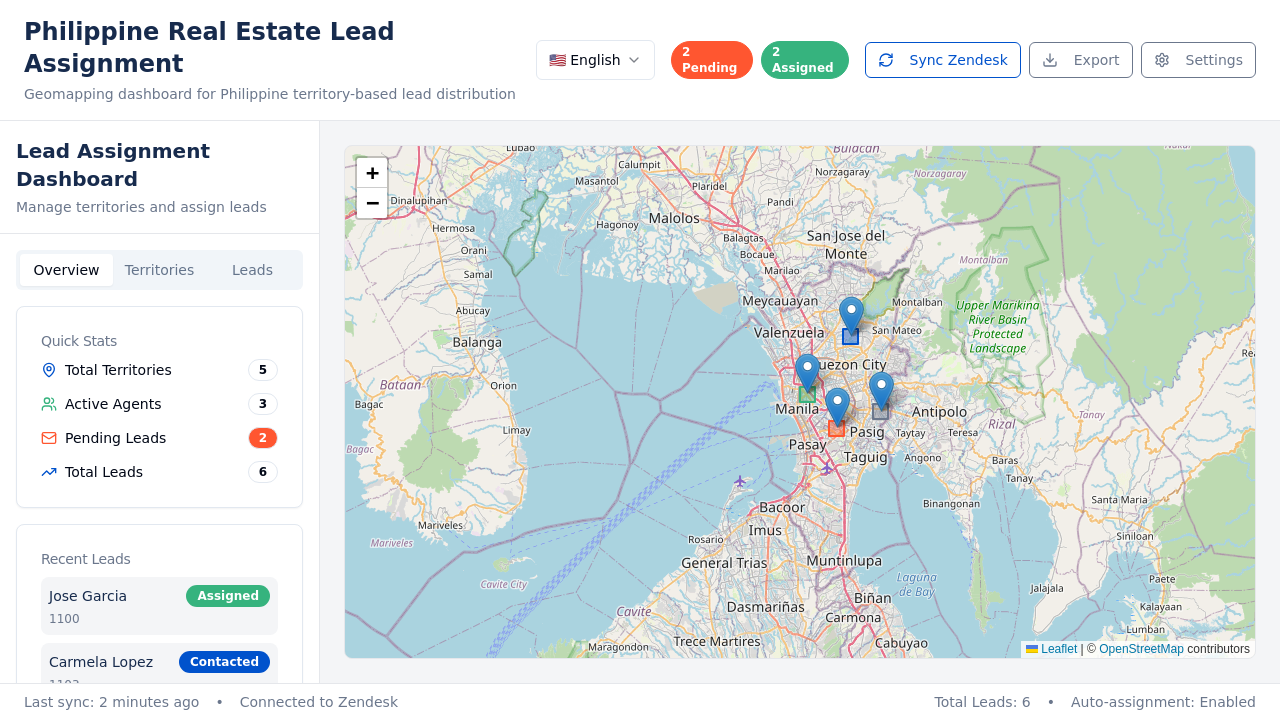Image resolution: width=1280 pixels, height=720 pixels.
Task: Click the orange 2 Pending badge
Action: point(711,59)
